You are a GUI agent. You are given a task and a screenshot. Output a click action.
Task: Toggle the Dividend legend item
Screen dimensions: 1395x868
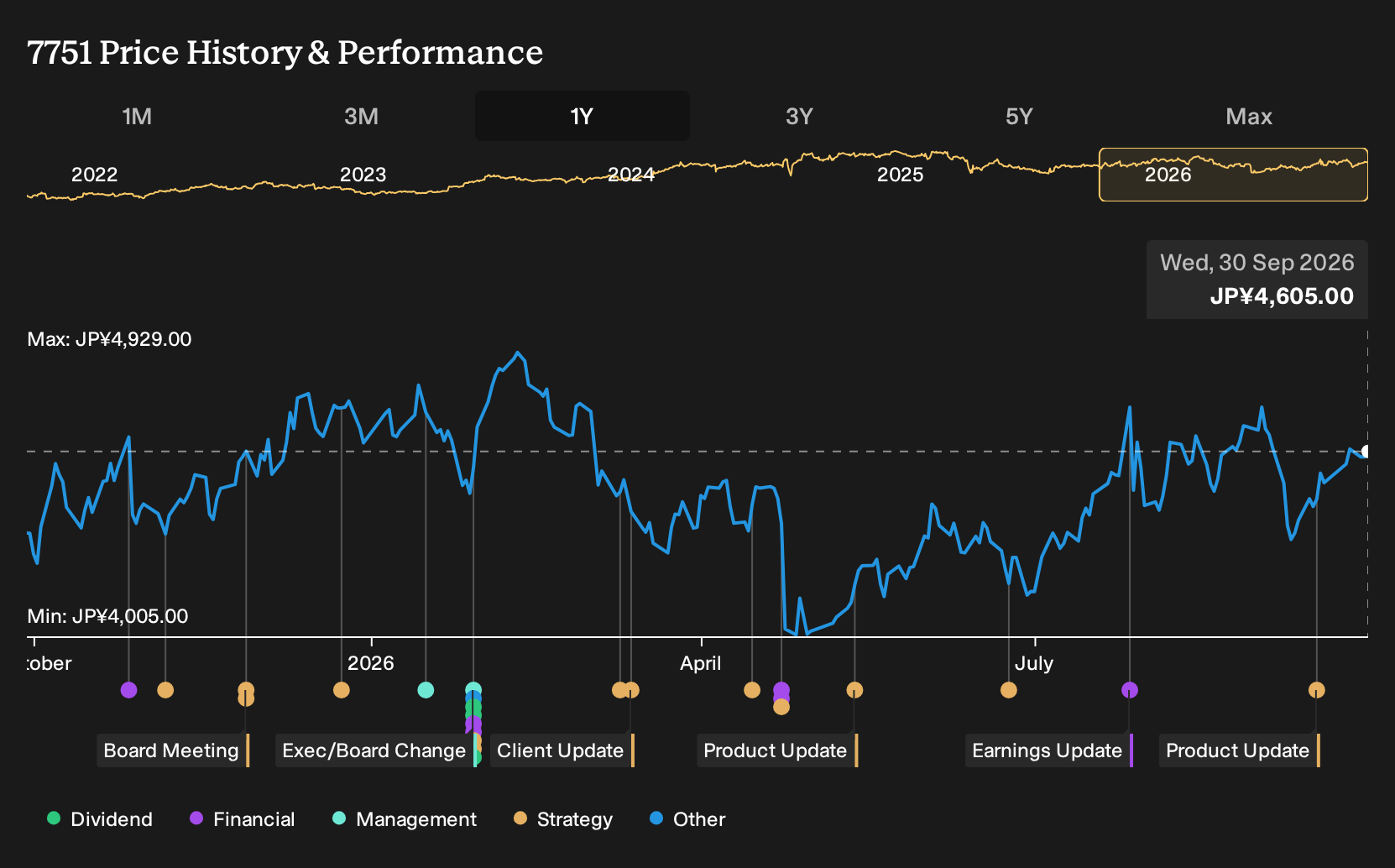(100, 819)
